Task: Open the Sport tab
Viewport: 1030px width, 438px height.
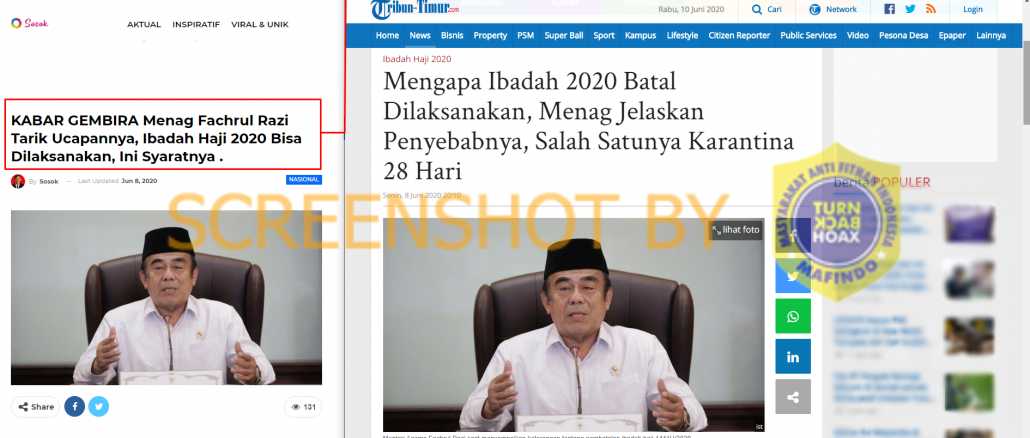Action: coord(604,35)
